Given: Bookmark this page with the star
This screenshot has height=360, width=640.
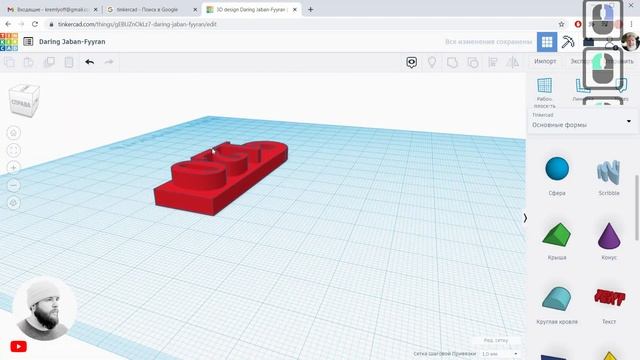Looking at the screenshot, I should pyautogui.click(x=562, y=24).
